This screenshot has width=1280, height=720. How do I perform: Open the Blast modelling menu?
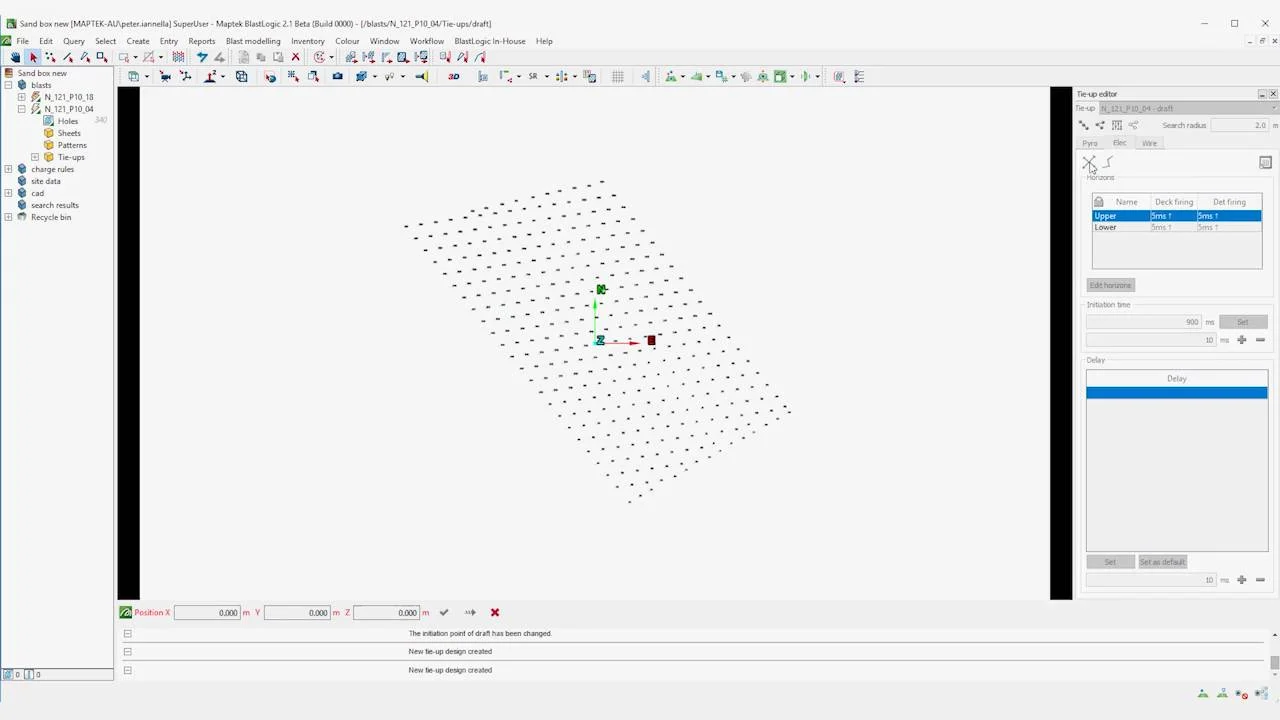(x=253, y=41)
